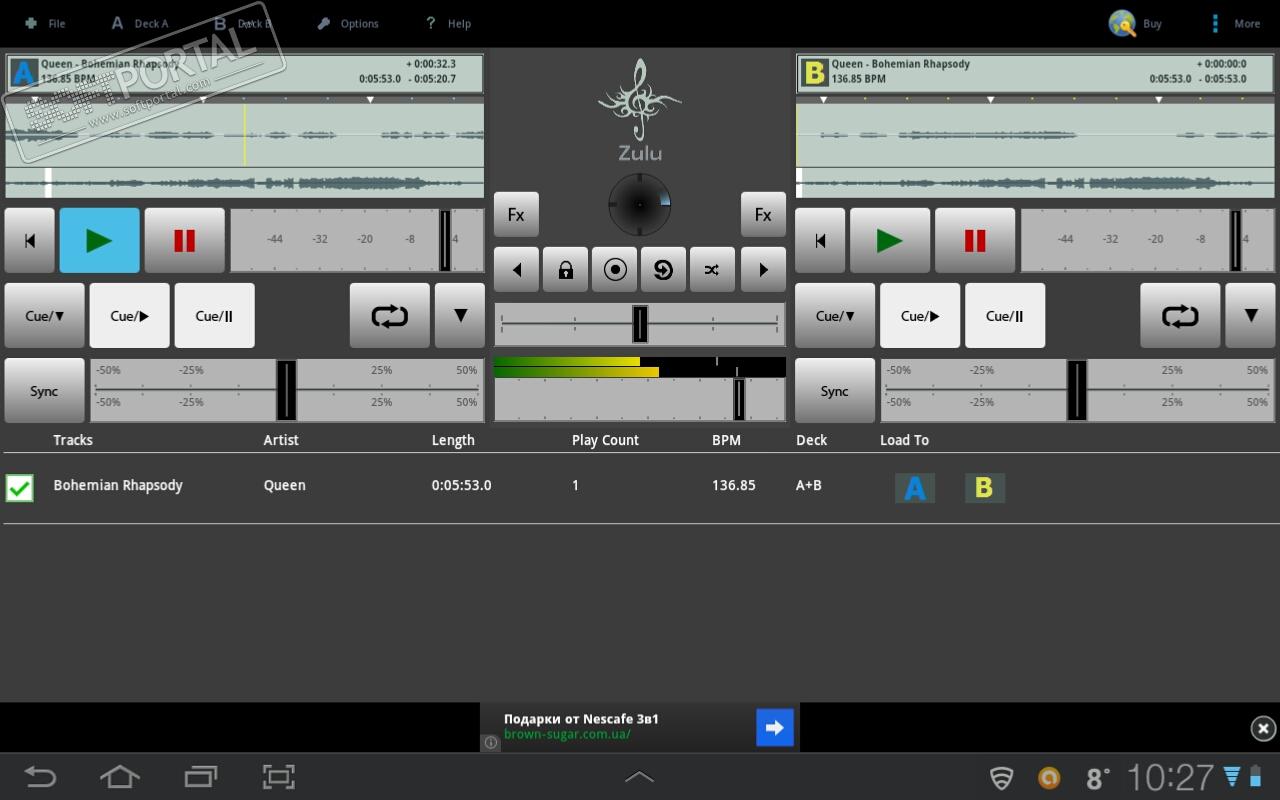1280x800 pixels.
Task: Play Deck B with the green play button
Action: point(890,241)
